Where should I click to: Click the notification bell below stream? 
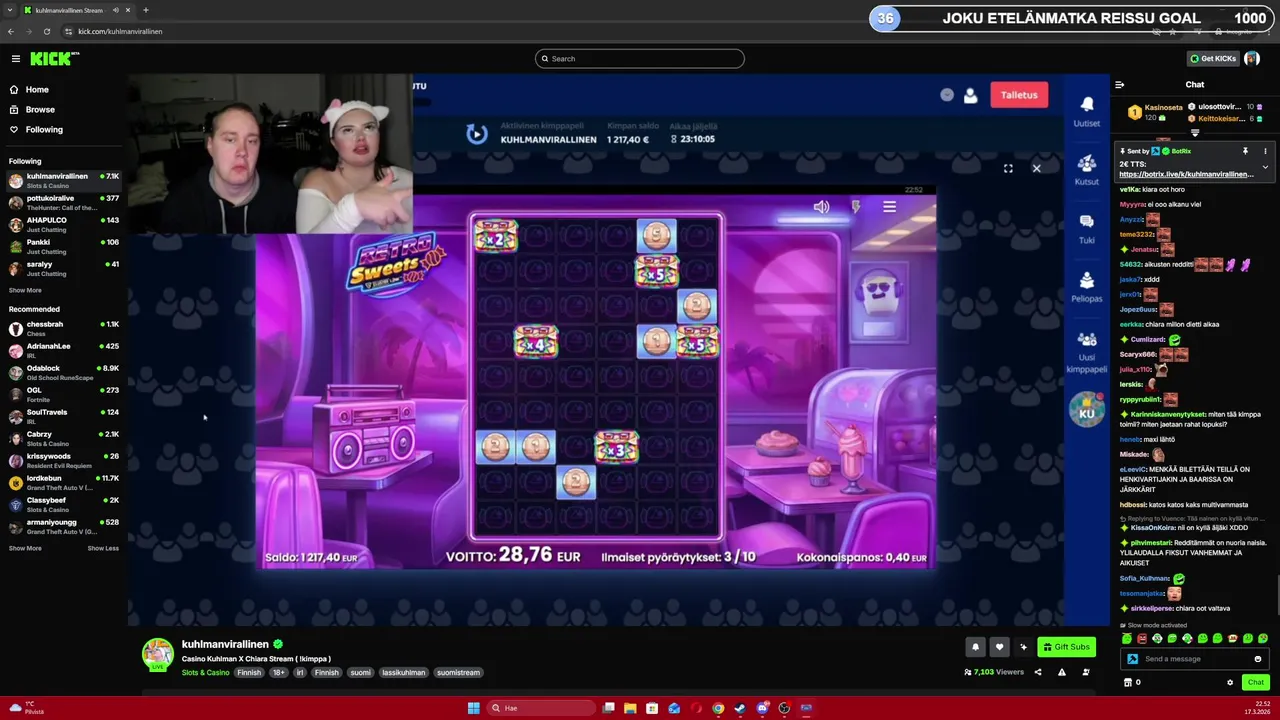pos(975,647)
